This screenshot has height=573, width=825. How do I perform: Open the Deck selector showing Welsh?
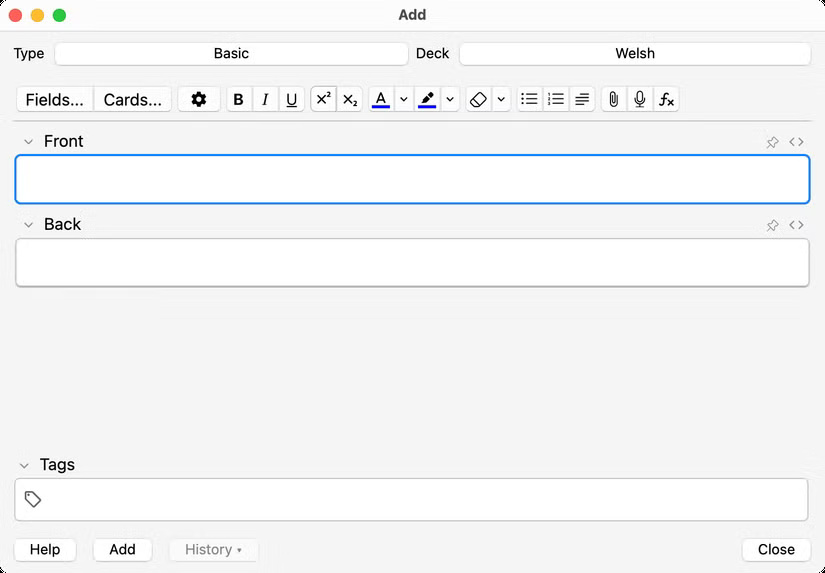[635, 53]
